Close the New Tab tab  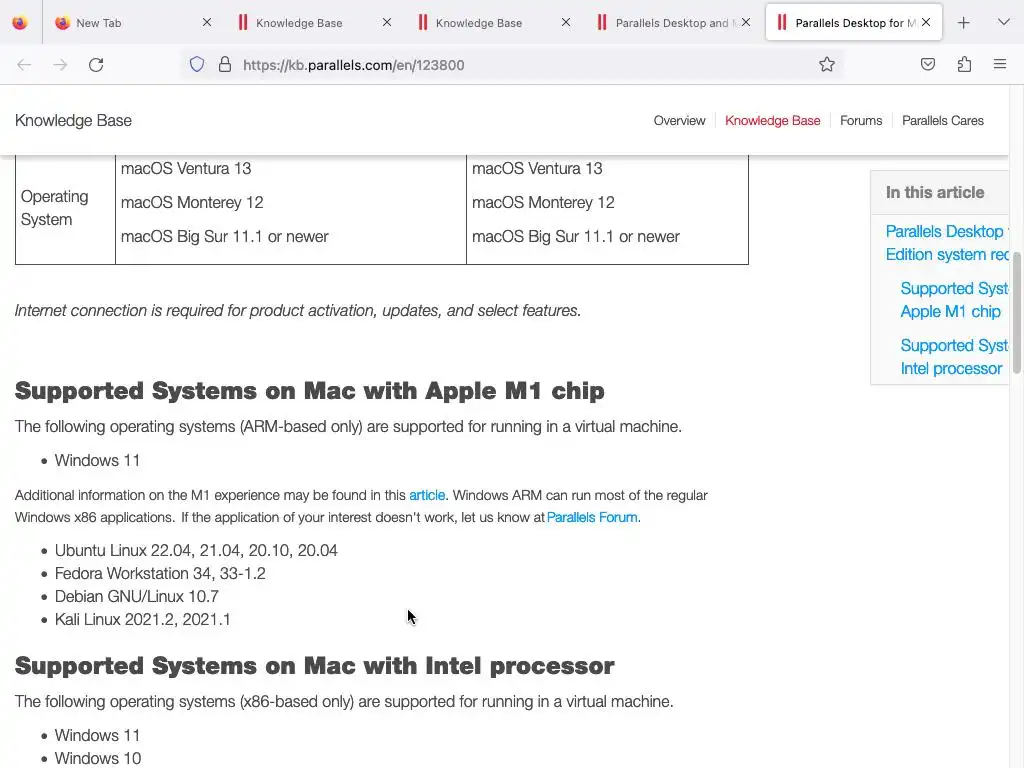pyautogui.click(x=207, y=22)
